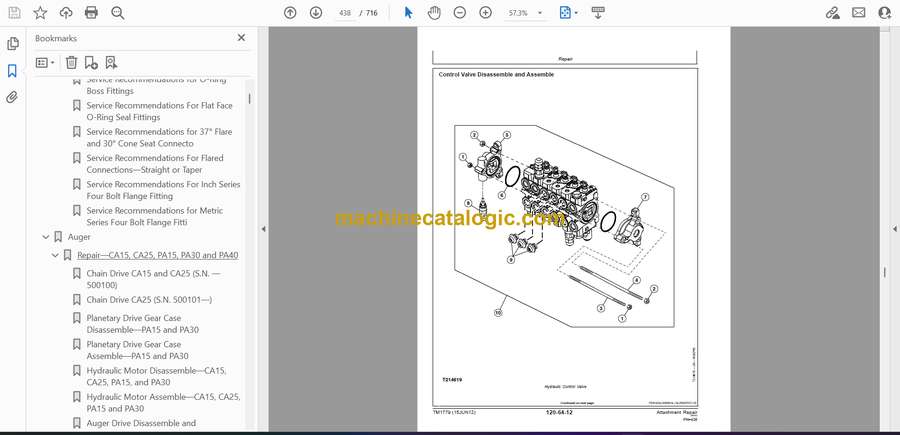Zoom out with the minus button
Image resolution: width=900 pixels, height=435 pixels.
pyautogui.click(x=459, y=13)
